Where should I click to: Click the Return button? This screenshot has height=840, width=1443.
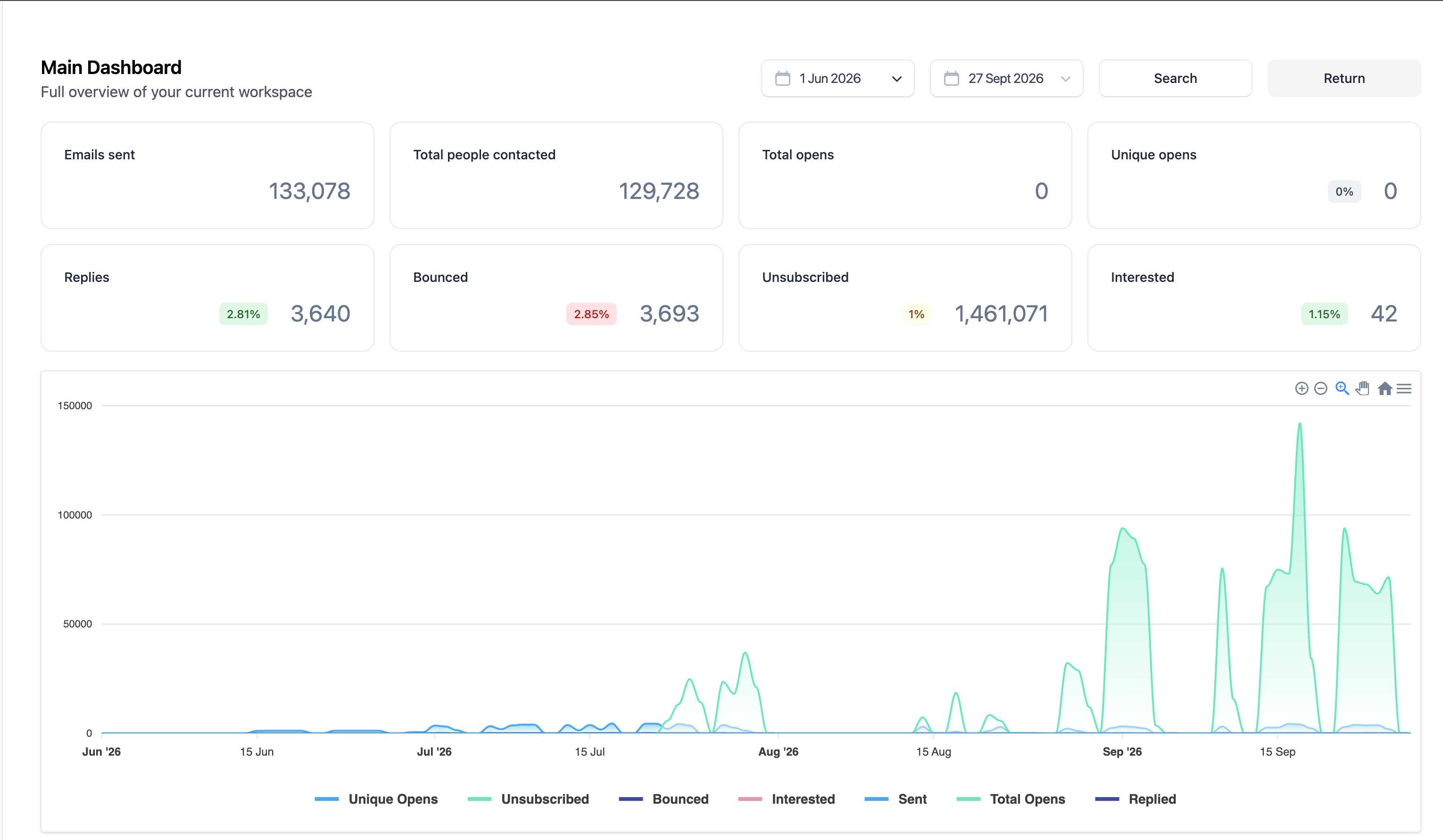(x=1344, y=78)
